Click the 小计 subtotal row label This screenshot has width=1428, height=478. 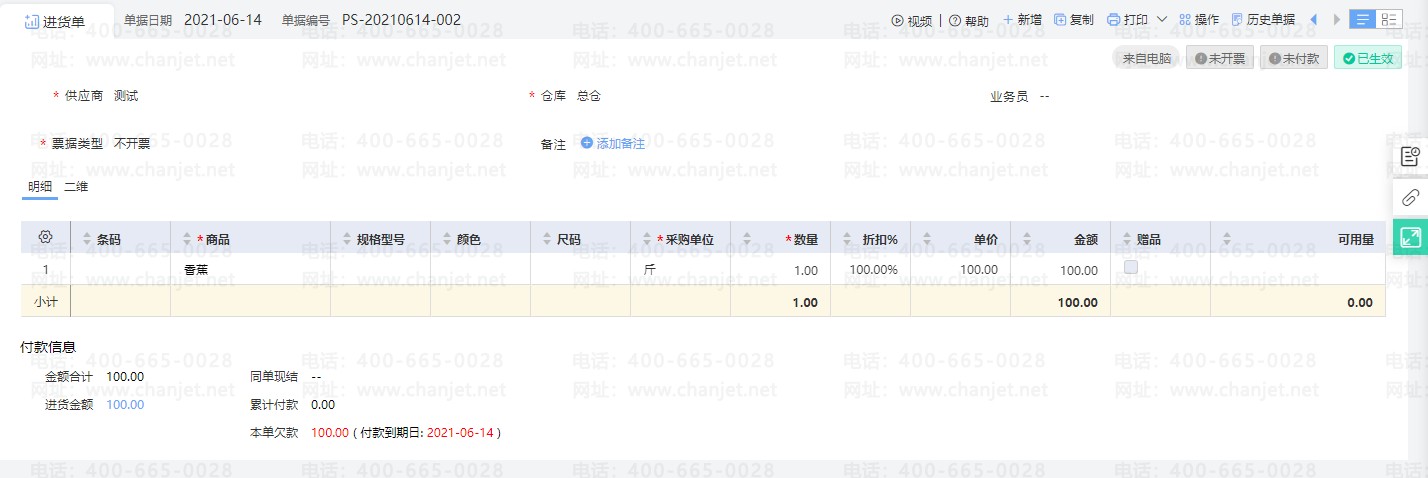pyautogui.click(x=45, y=302)
